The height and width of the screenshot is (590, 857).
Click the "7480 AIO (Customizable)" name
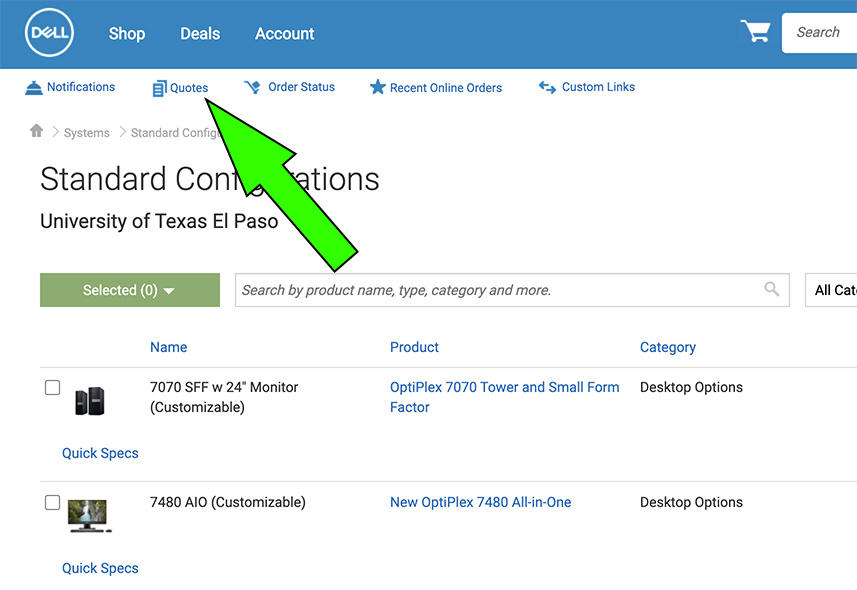point(228,502)
